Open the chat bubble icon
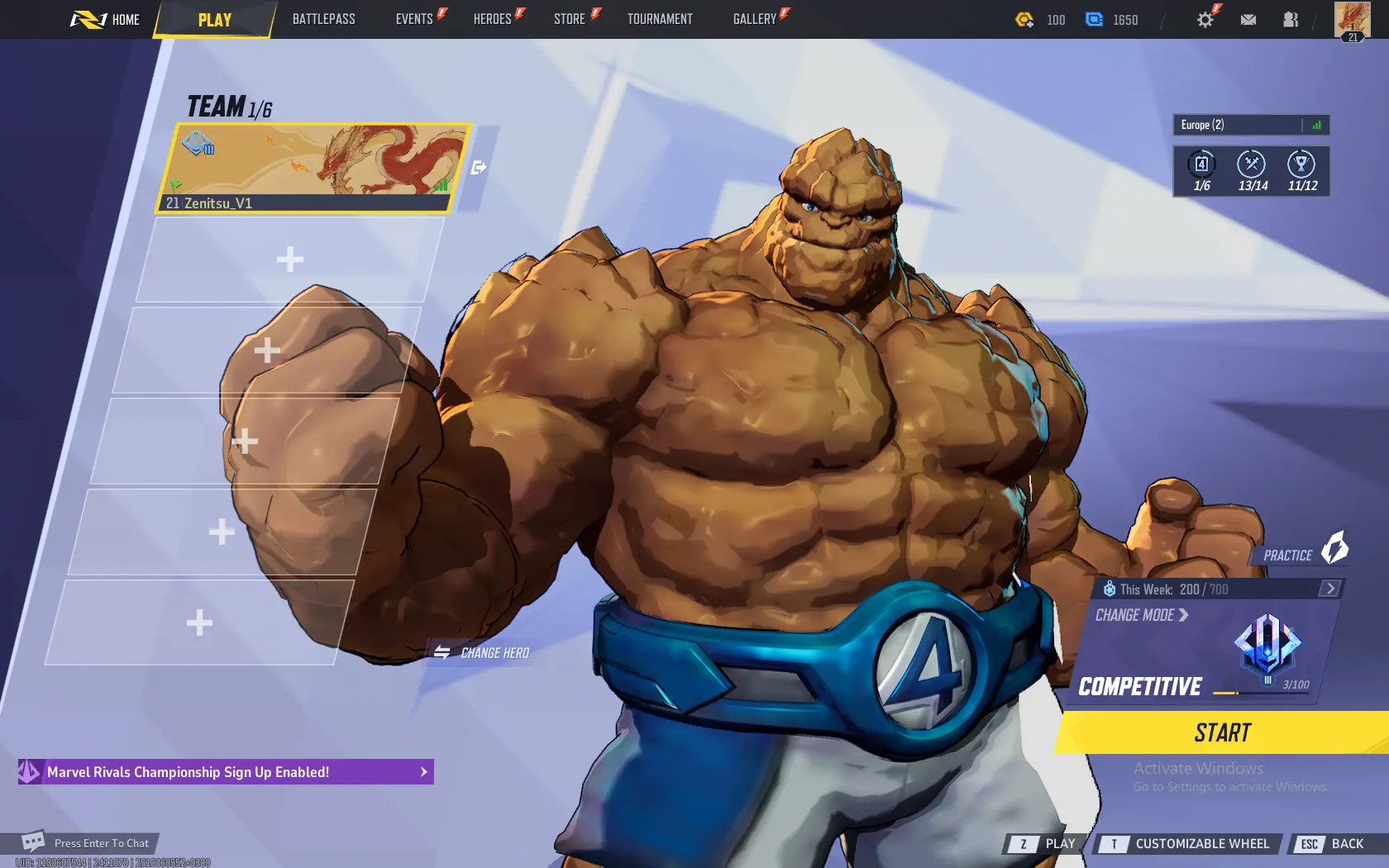The width and height of the screenshot is (1389, 868). click(33, 842)
